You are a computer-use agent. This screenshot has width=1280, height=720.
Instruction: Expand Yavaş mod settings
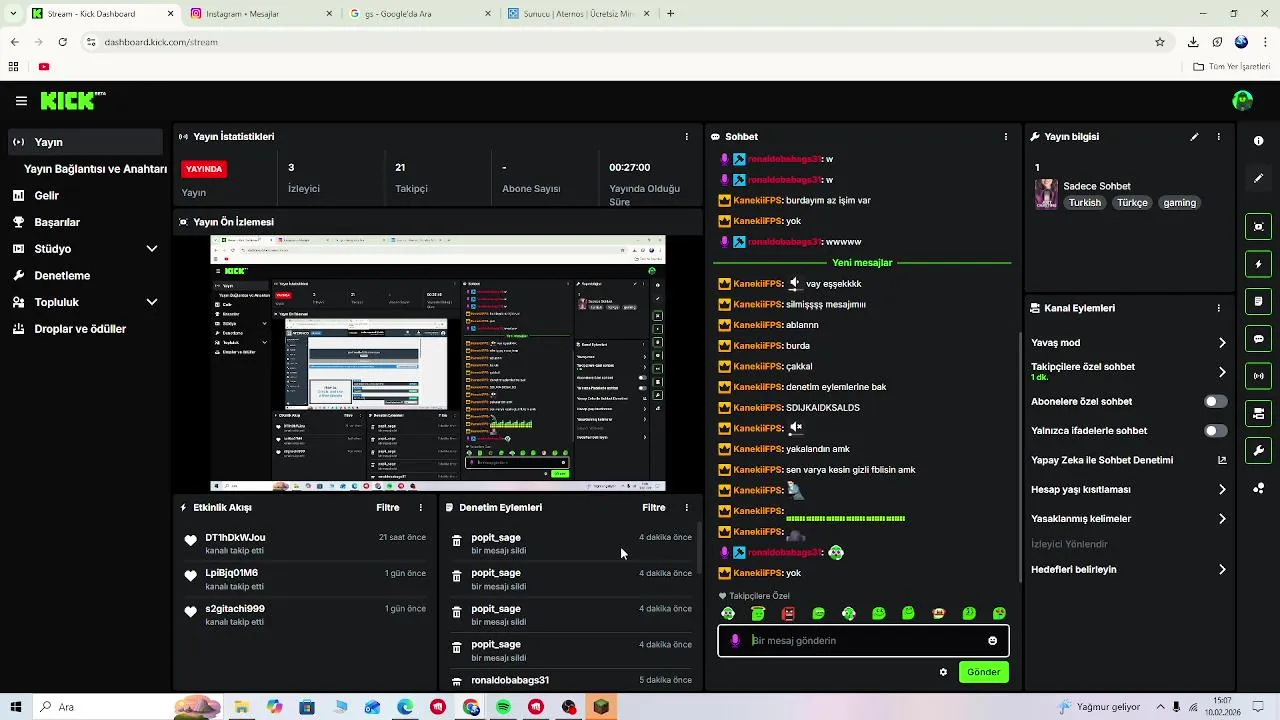pos(1128,343)
